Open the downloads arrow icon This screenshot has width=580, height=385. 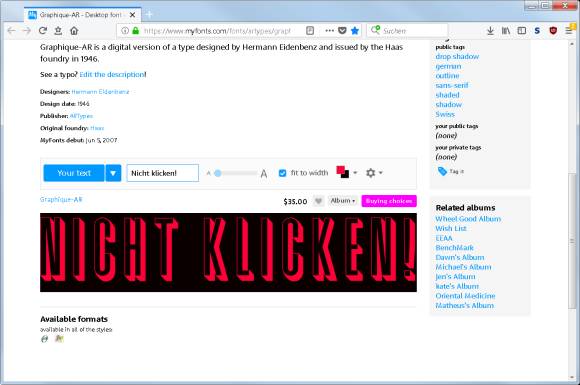[x=490, y=31]
